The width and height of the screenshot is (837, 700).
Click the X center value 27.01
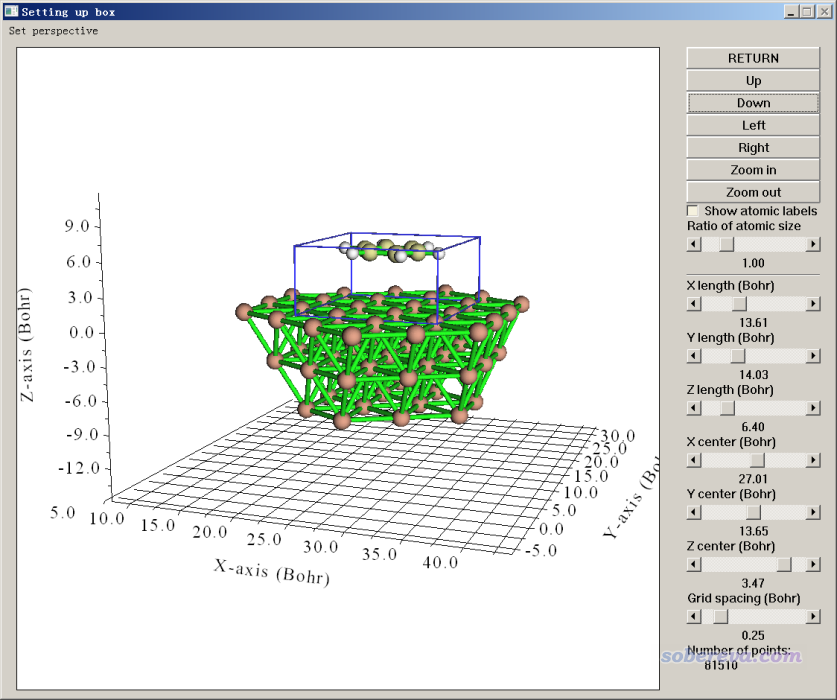pyautogui.click(x=753, y=479)
